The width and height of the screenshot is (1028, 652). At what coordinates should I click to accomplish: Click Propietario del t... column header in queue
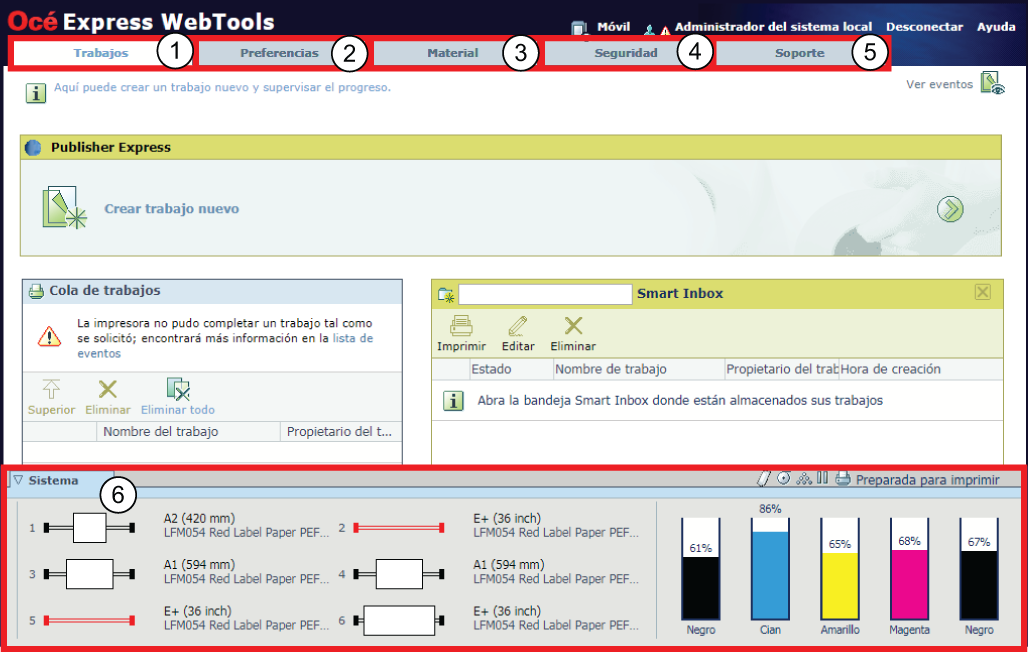[339, 432]
